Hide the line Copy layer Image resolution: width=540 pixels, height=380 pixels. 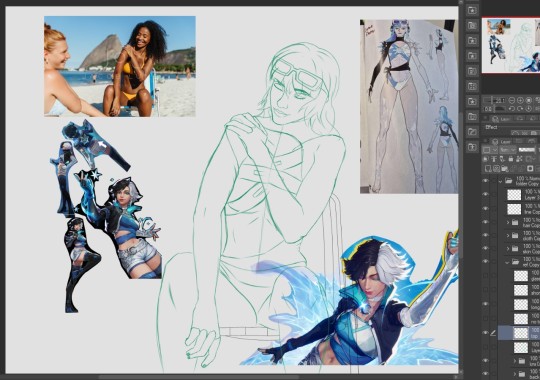click(x=486, y=208)
